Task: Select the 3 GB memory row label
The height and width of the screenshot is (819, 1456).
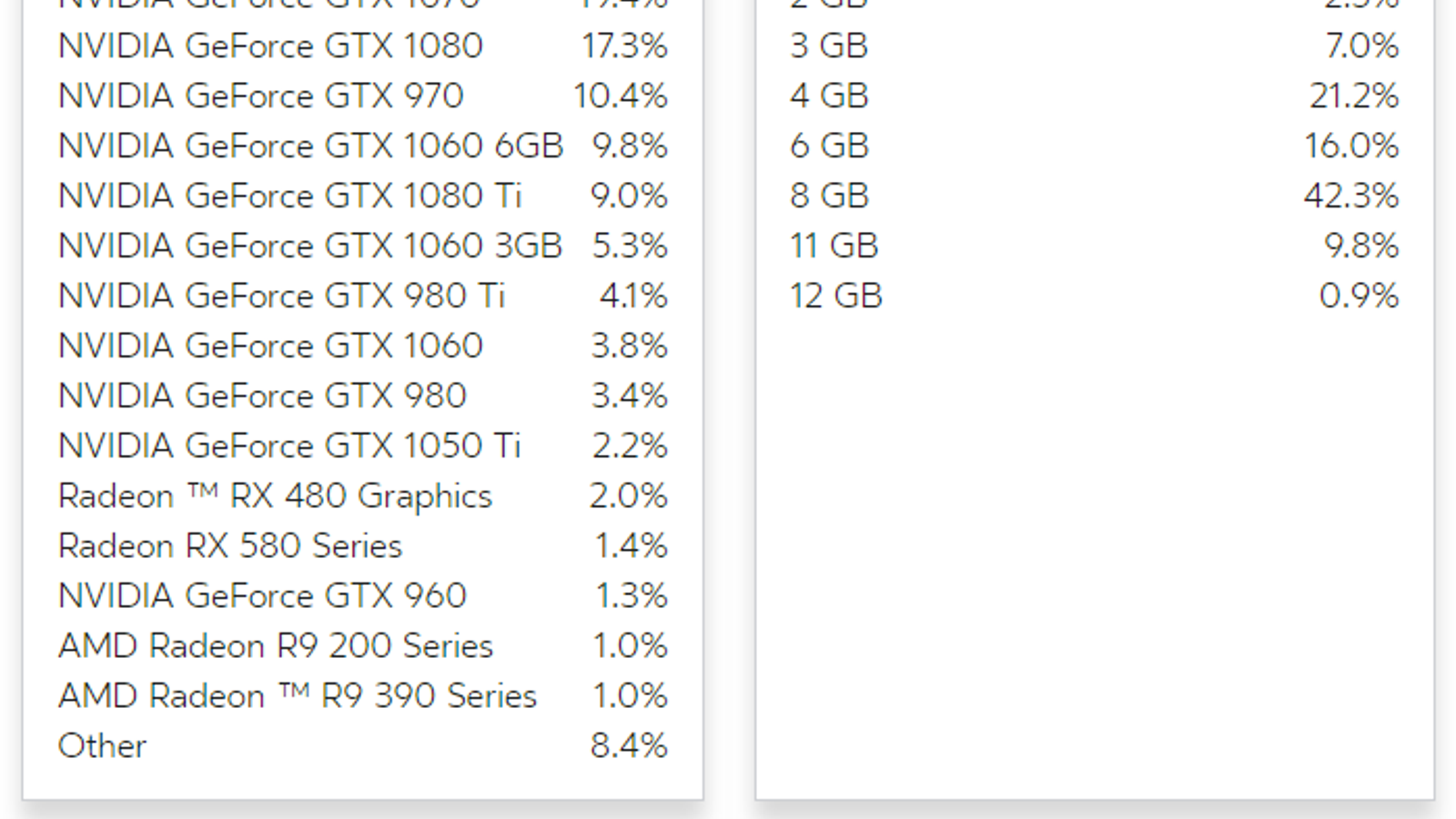Action: 829,46
